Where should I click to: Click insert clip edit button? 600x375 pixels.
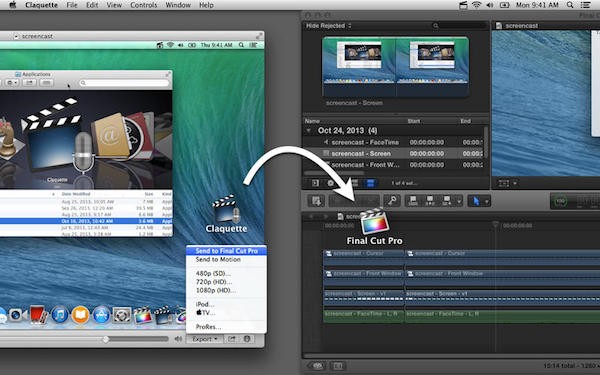coord(430,201)
